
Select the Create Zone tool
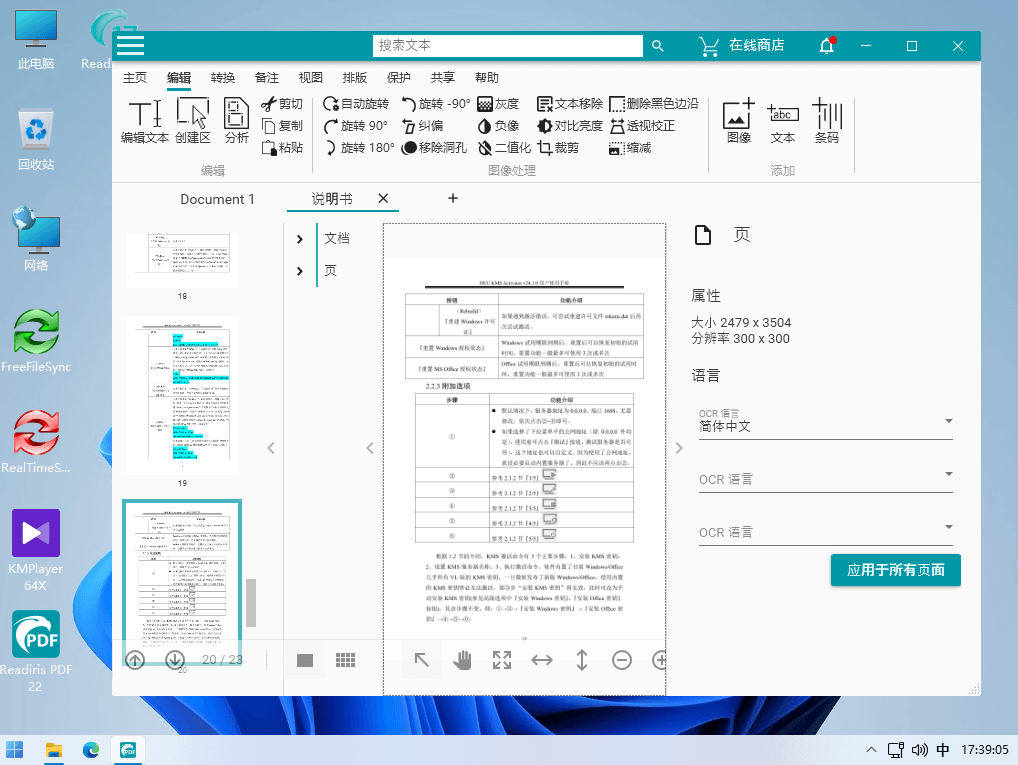[x=193, y=121]
